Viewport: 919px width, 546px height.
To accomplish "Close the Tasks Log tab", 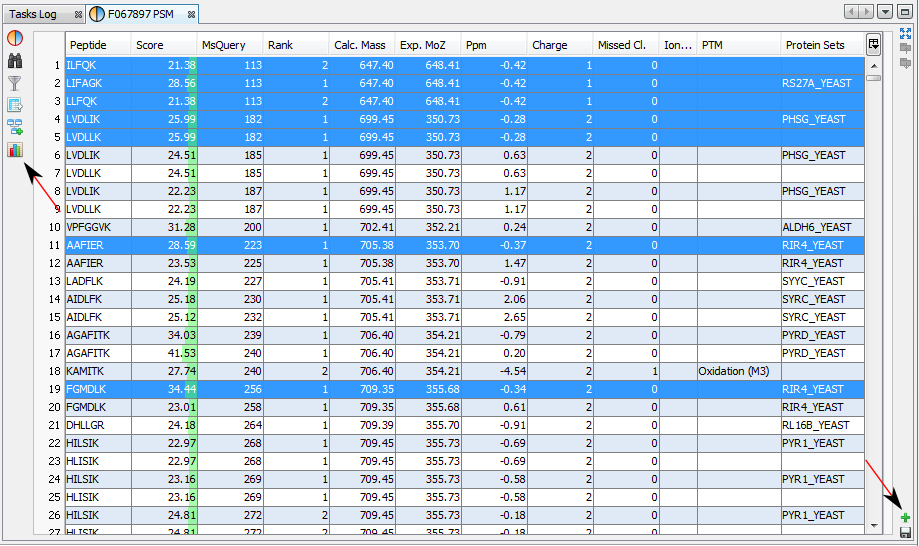I will click(x=76, y=14).
